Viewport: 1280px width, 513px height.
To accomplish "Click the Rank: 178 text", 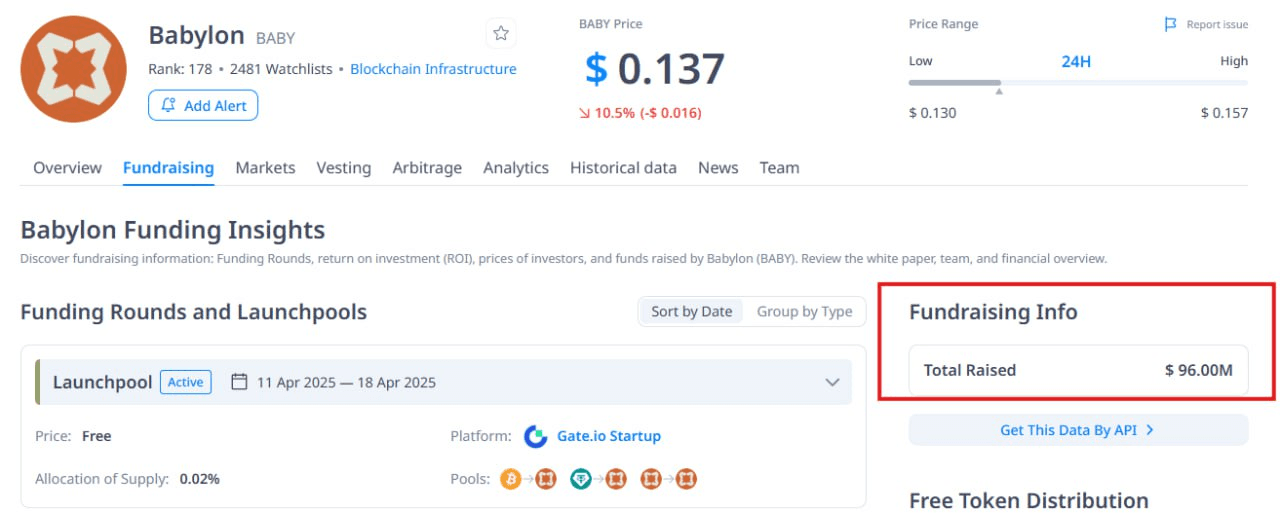I will [180, 69].
